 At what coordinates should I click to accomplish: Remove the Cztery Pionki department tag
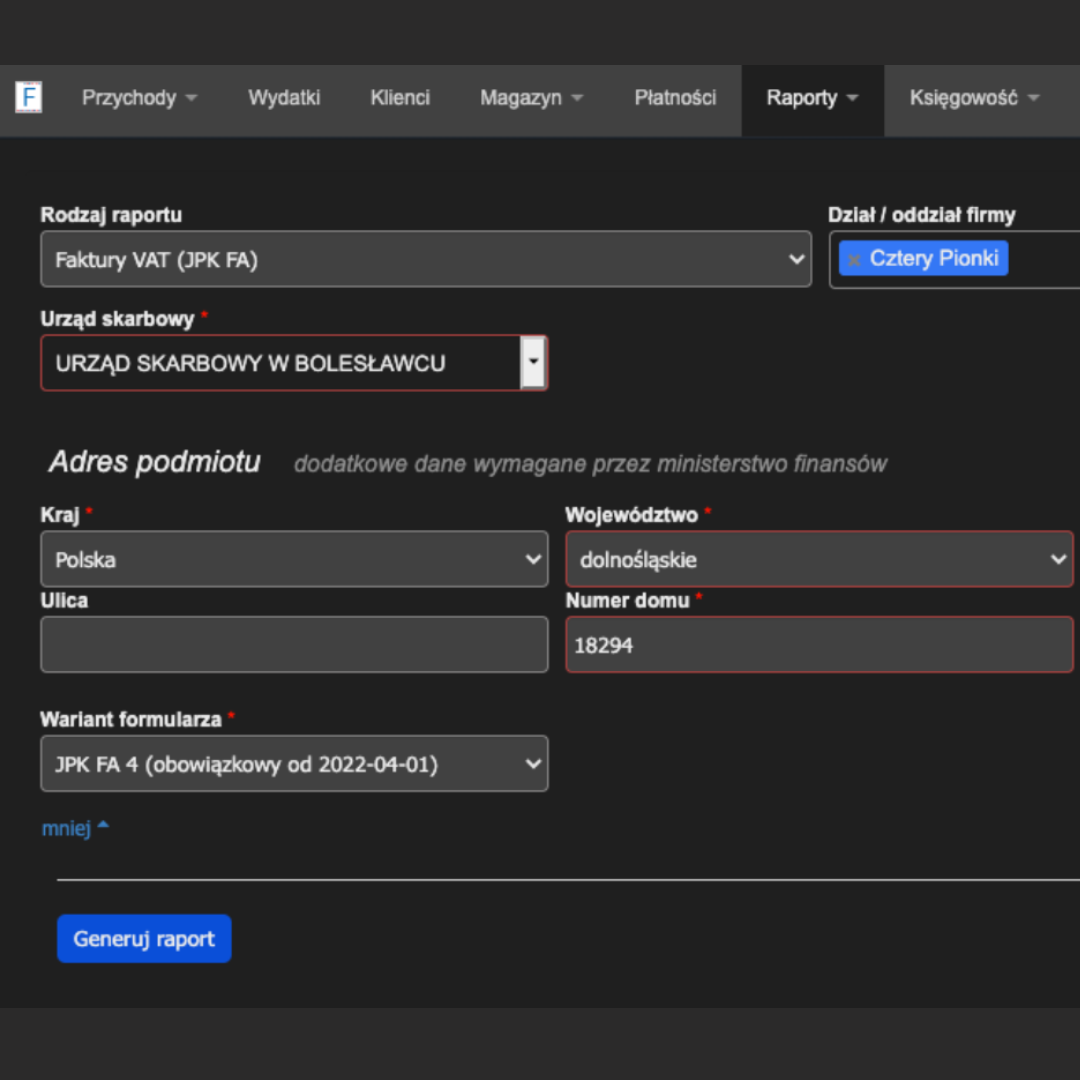point(854,260)
